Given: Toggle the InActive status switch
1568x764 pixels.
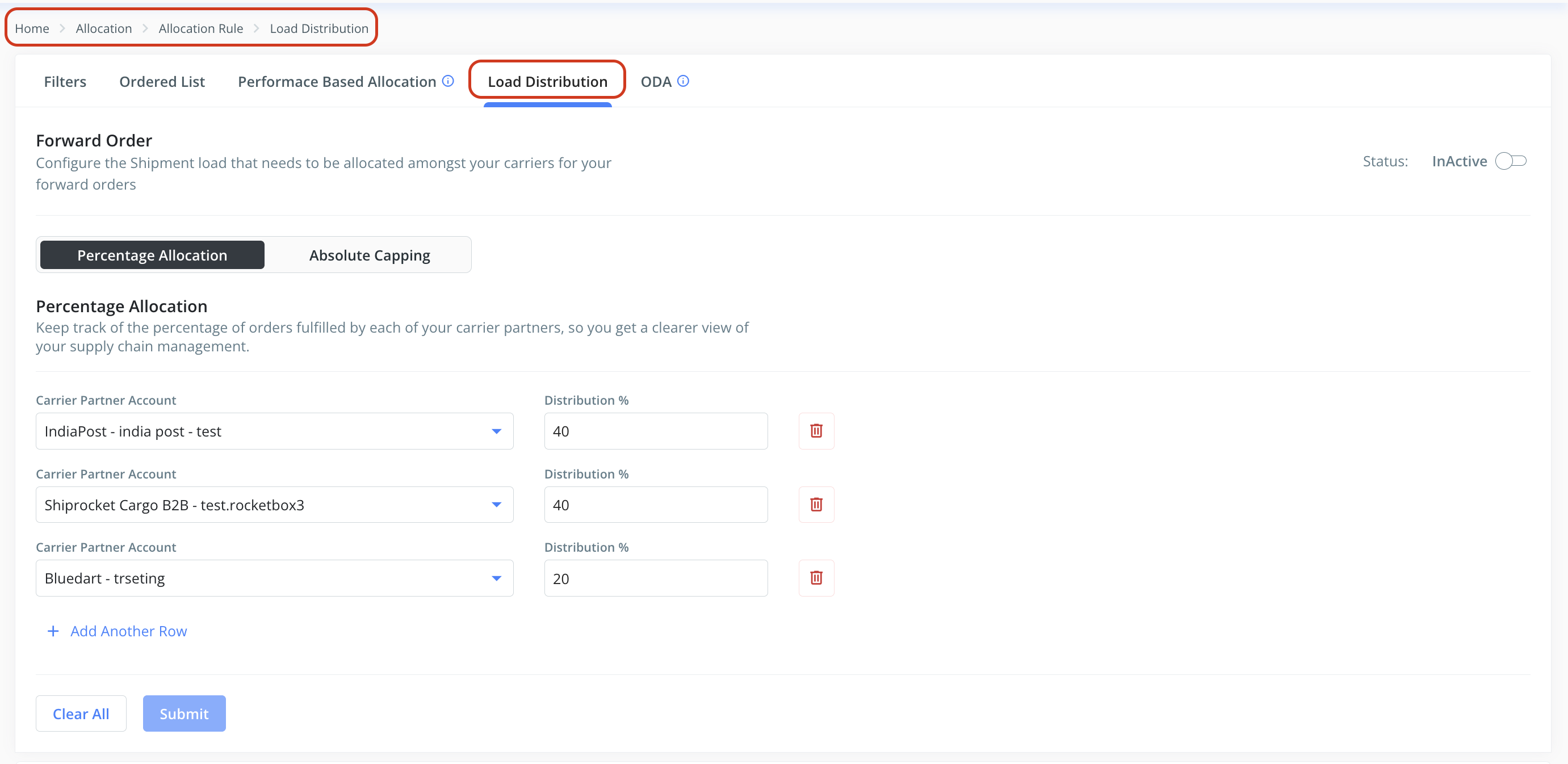Looking at the screenshot, I should pyautogui.click(x=1510, y=161).
